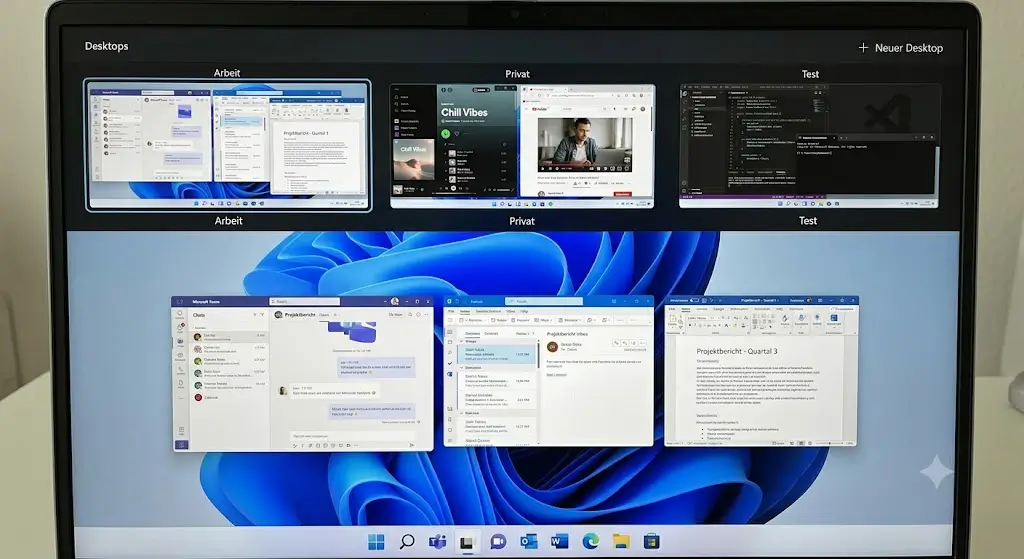Switch to the Privat desktop thumbnail
The image size is (1024, 559).
(522, 146)
